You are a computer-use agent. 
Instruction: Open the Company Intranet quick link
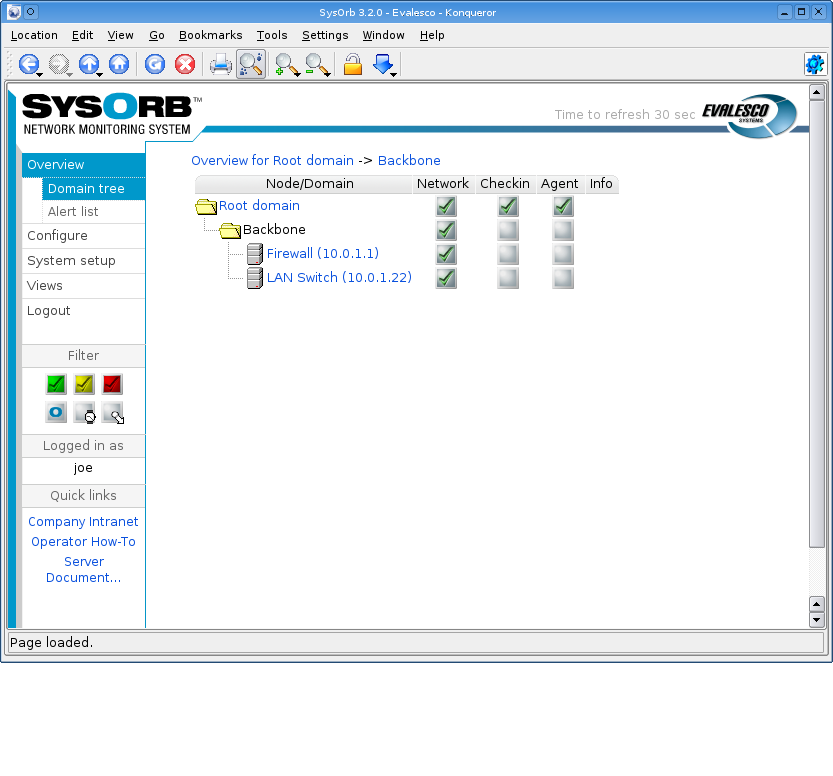coord(83,522)
